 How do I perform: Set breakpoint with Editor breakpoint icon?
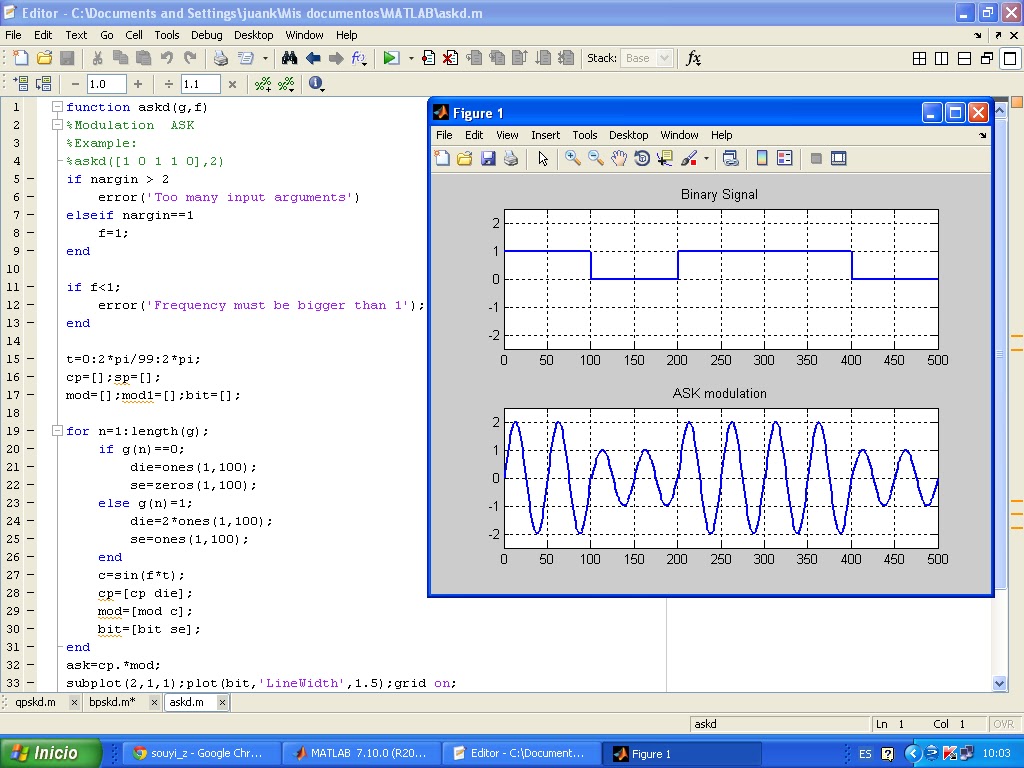428,58
